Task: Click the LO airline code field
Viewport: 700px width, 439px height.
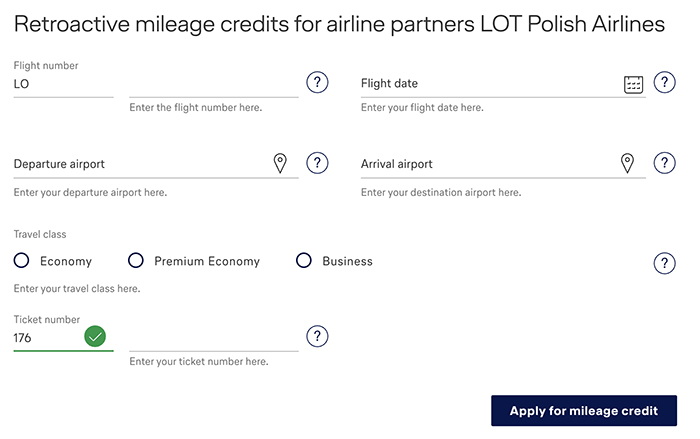Action: click(x=63, y=84)
